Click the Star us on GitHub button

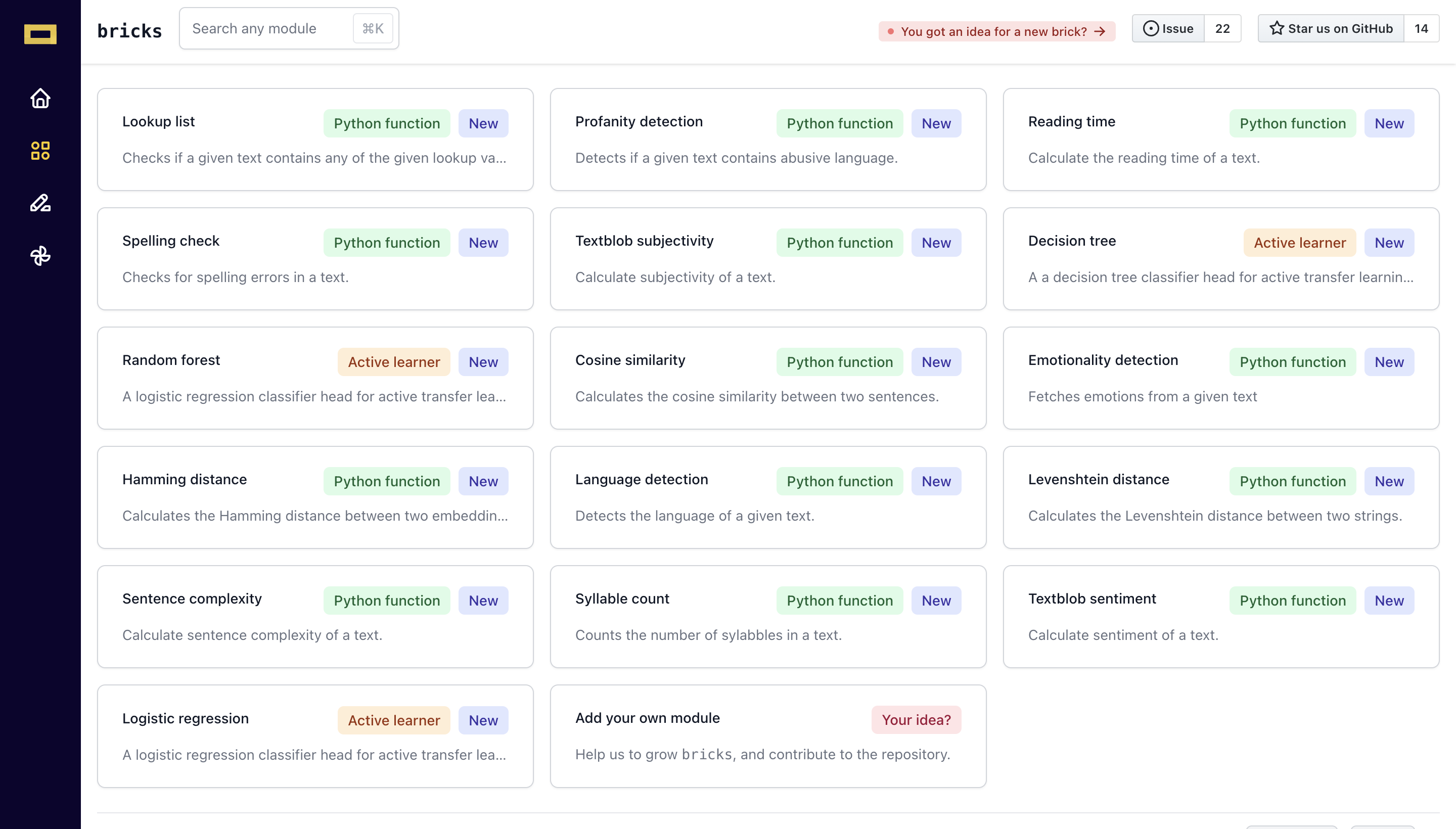pyautogui.click(x=1331, y=28)
